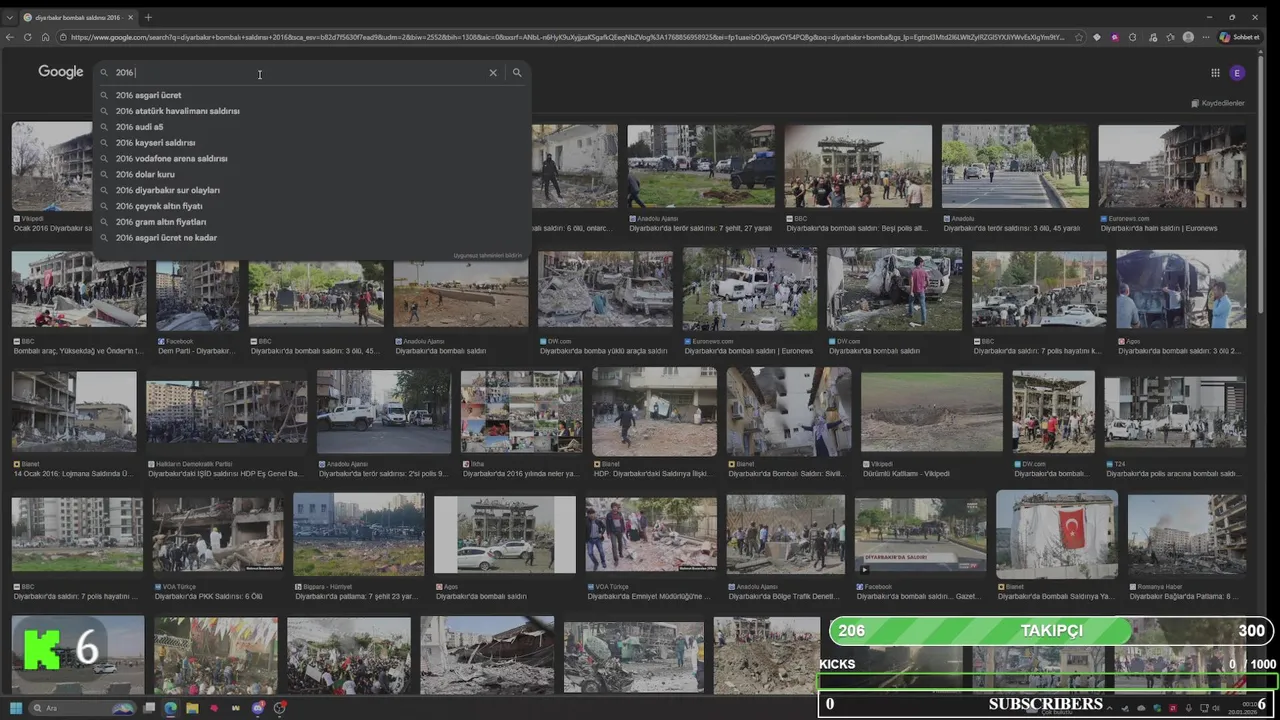Open DW.com image bomba yüklü araçla saldırı
The height and width of the screenshot is (720, 1280).
click(605, 289)
